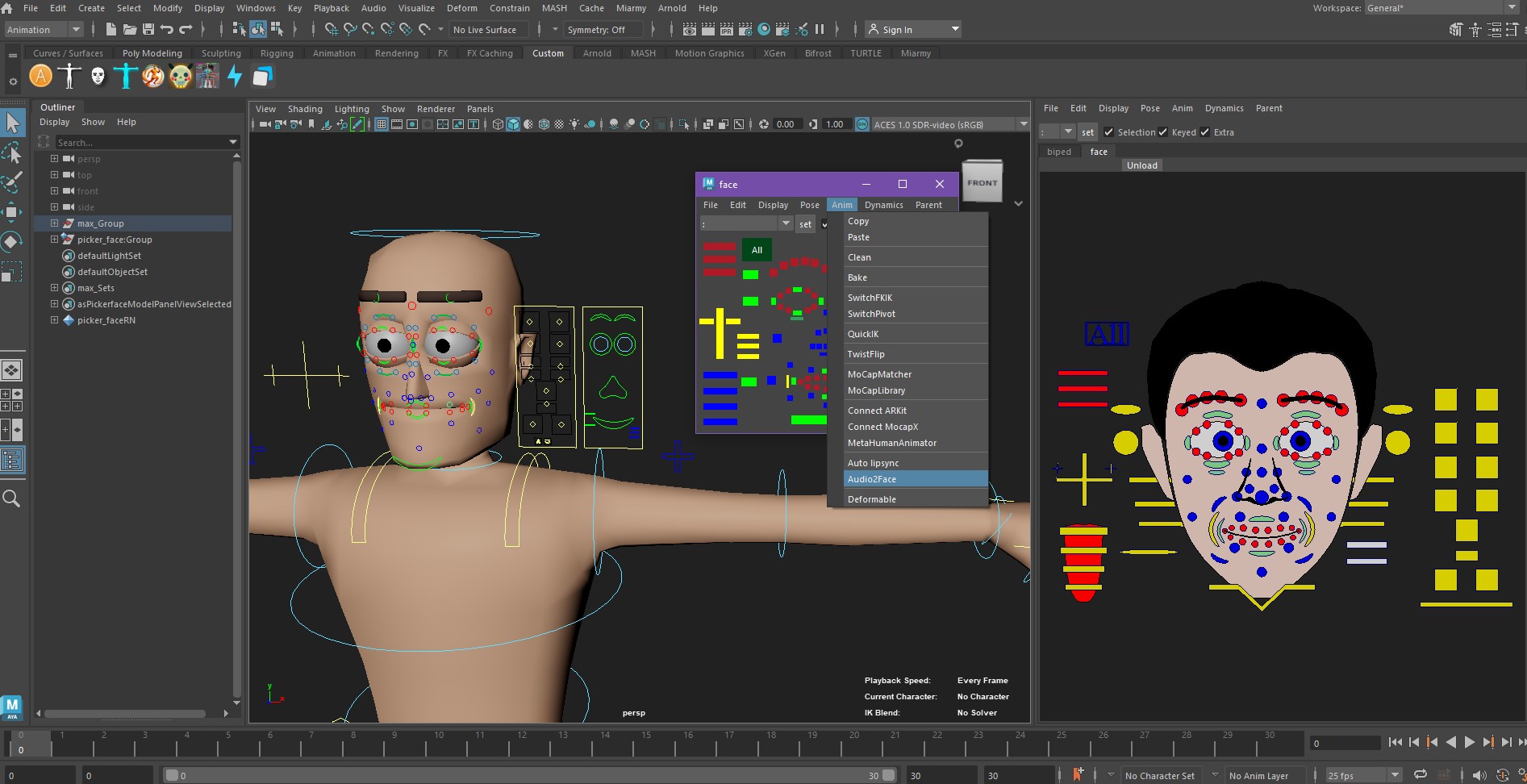Expand the picker_faceRN node in Outliner
Image resolution: width=1527 pixels, height=784 pixels.
[54, 320]
